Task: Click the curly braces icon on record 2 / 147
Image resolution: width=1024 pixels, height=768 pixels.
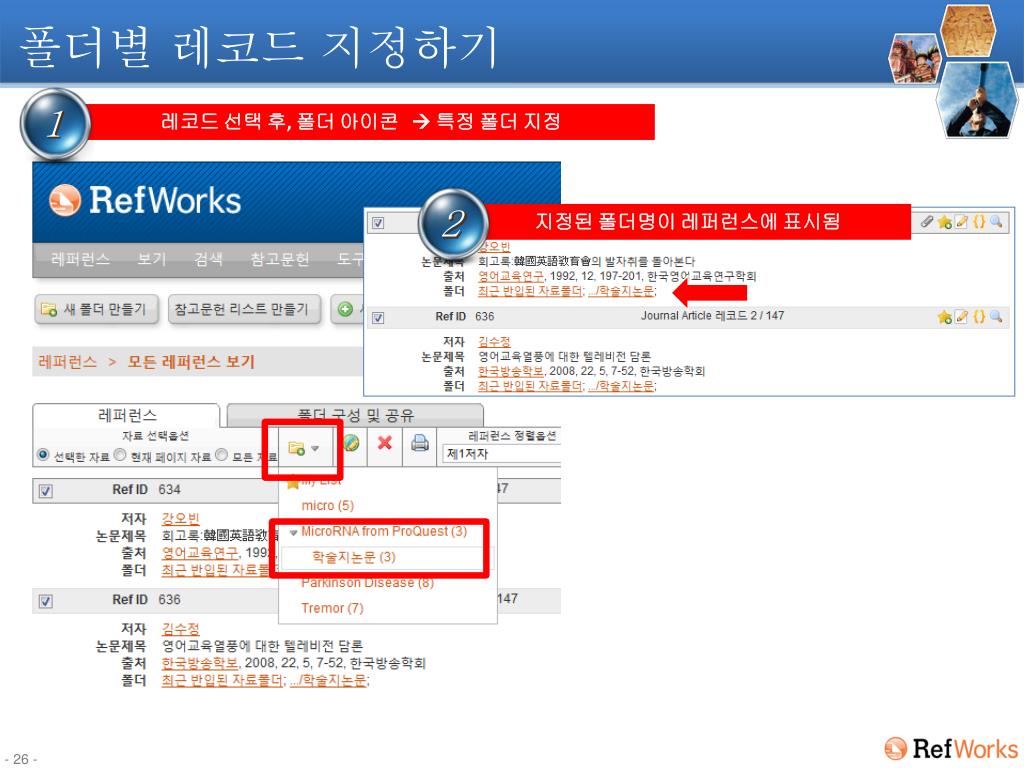Action: pos(978,317)
